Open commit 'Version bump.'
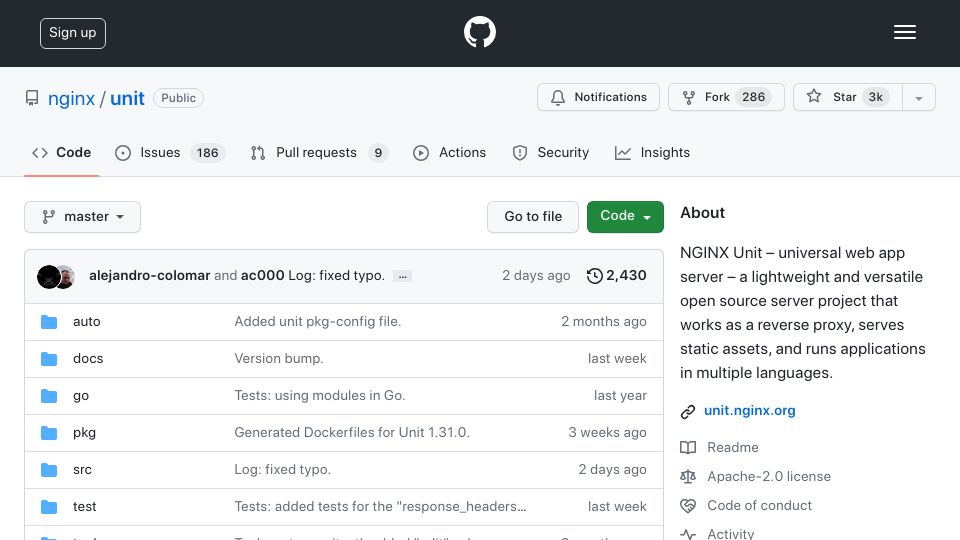This screenshot has height=540, width=960. point(279,359)
